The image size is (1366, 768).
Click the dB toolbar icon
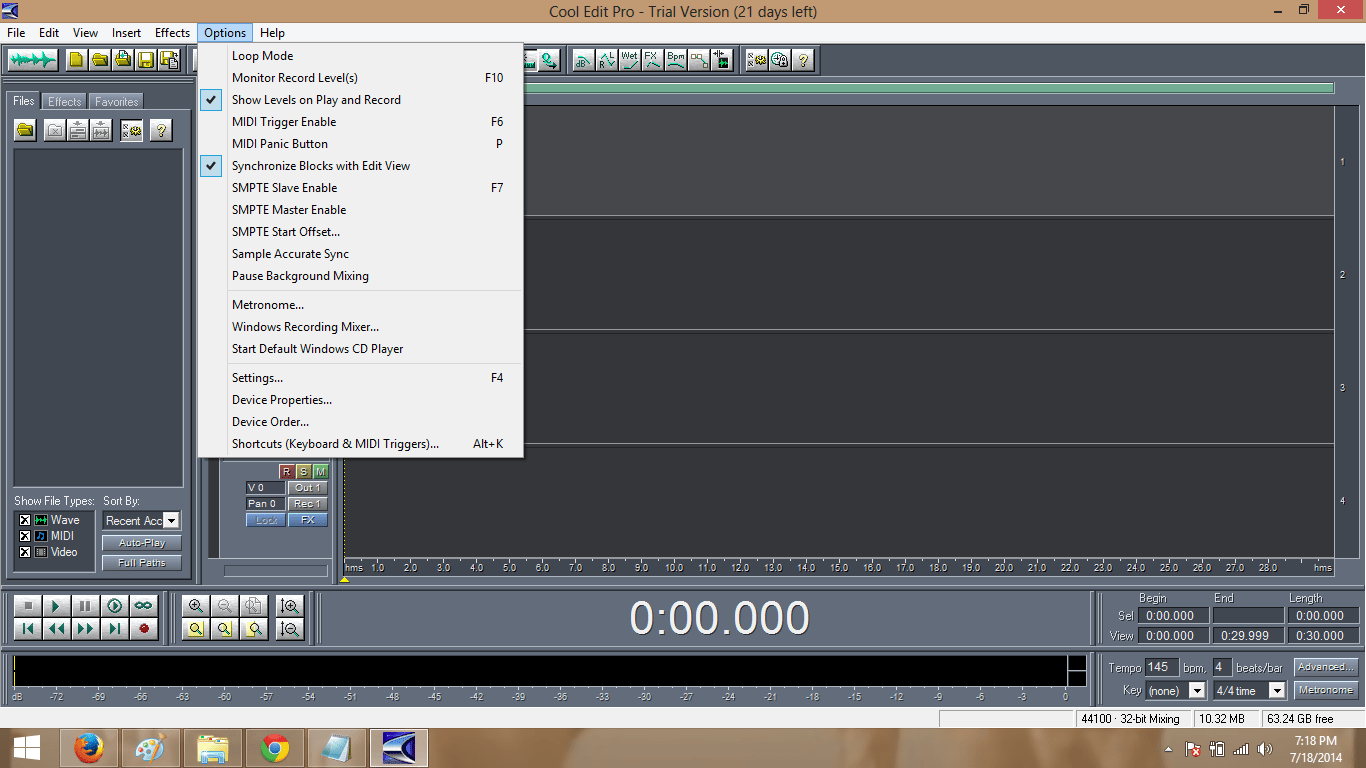(x=582, y=60)
